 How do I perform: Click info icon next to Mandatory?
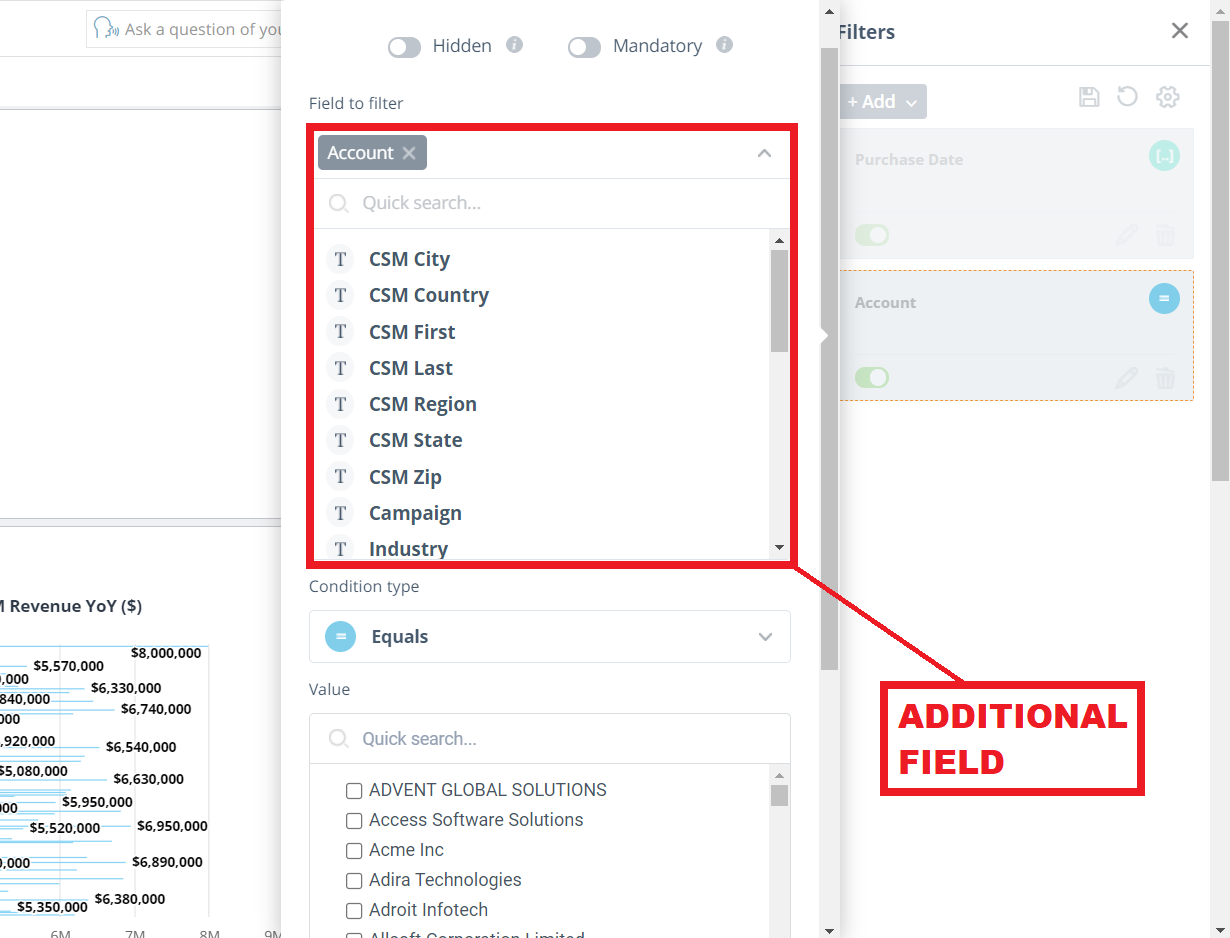[x=725, y=45]
